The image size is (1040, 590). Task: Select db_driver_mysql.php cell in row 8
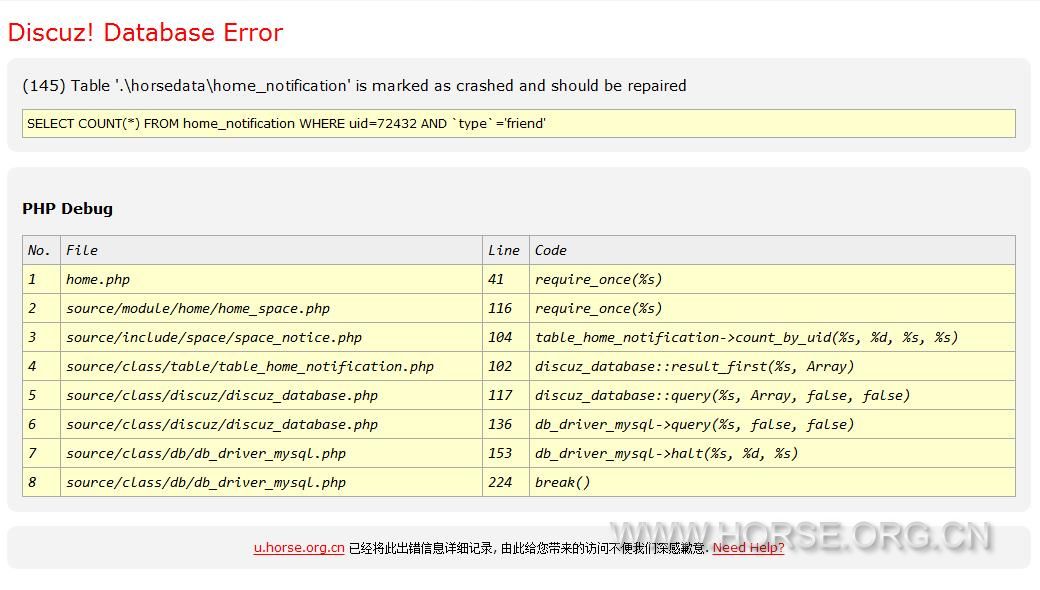[271, 482]
